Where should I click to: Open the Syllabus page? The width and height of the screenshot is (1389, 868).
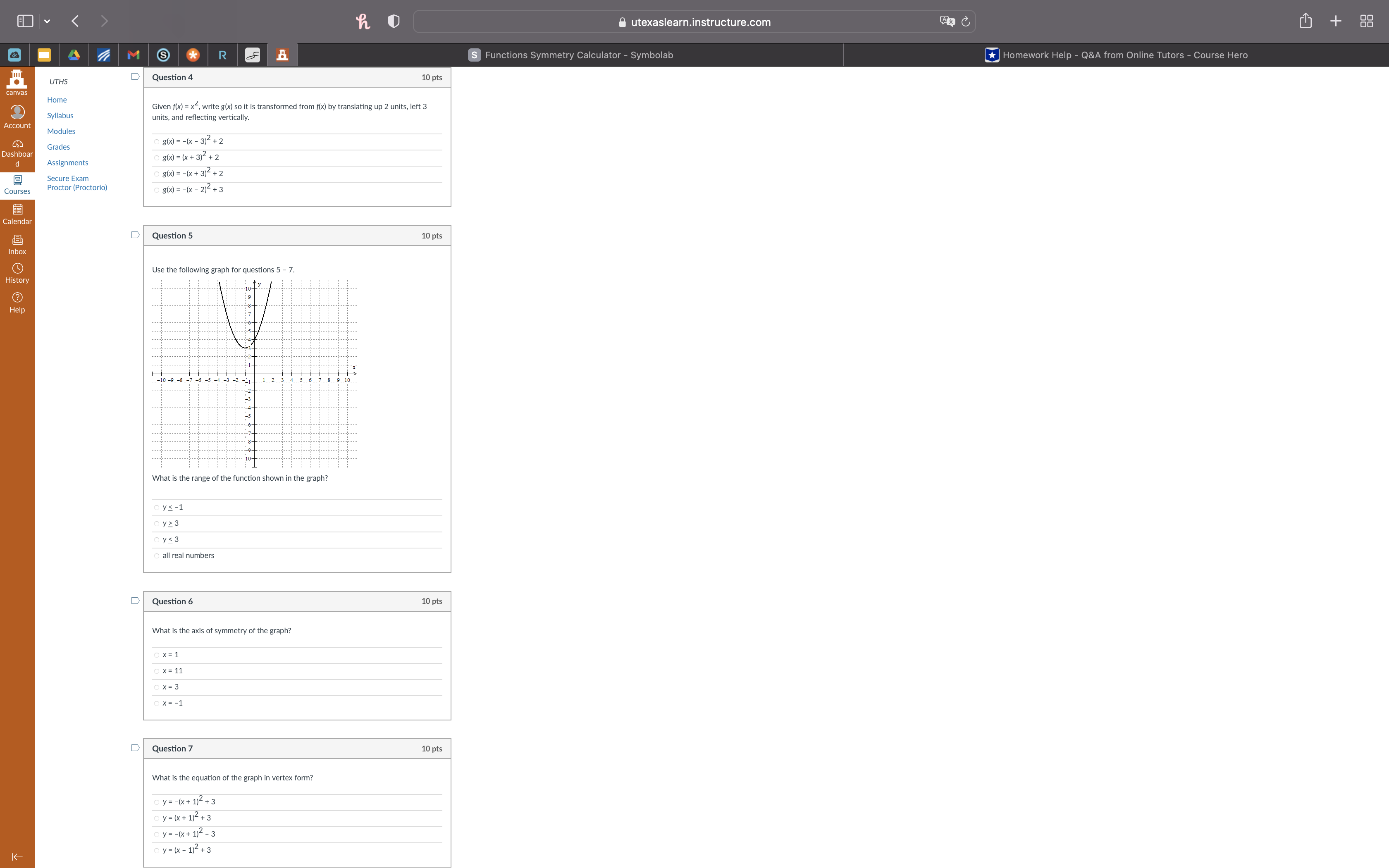pyautogui.click(x=60, y=115)
